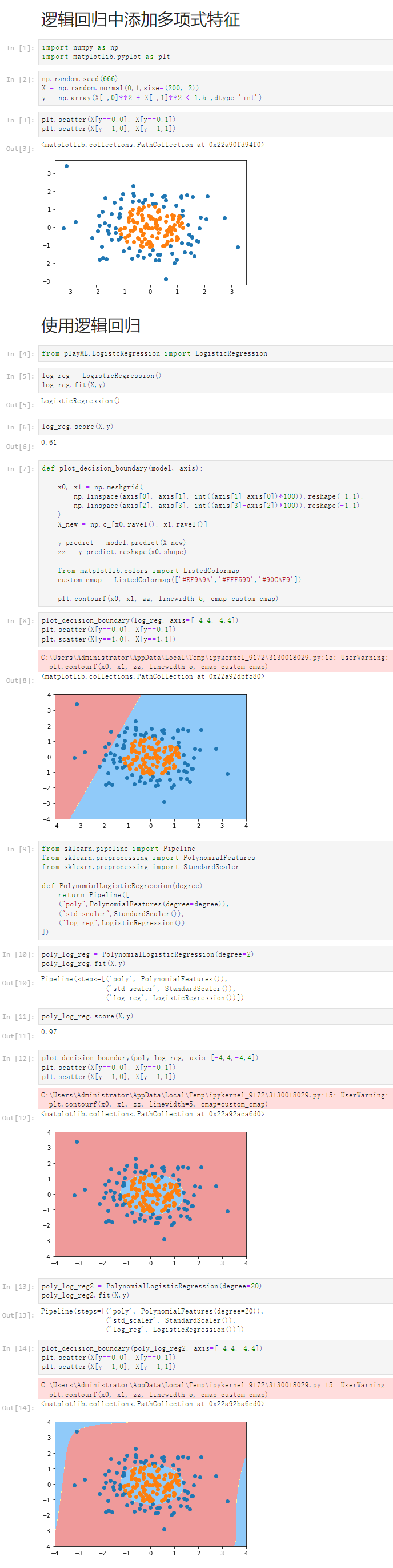Screen dimensions: 393x1568
Task: Click the numpy import code cell
Action: point(215,53)
